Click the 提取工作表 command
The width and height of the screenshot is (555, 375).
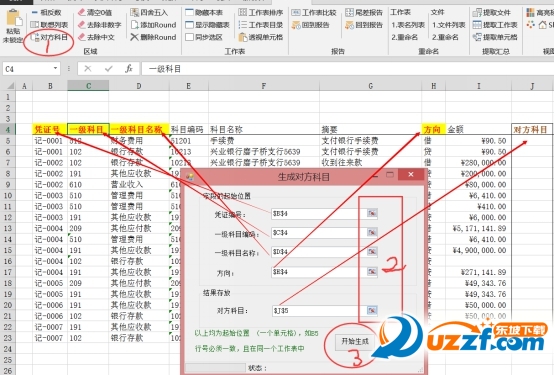point(495,25)
